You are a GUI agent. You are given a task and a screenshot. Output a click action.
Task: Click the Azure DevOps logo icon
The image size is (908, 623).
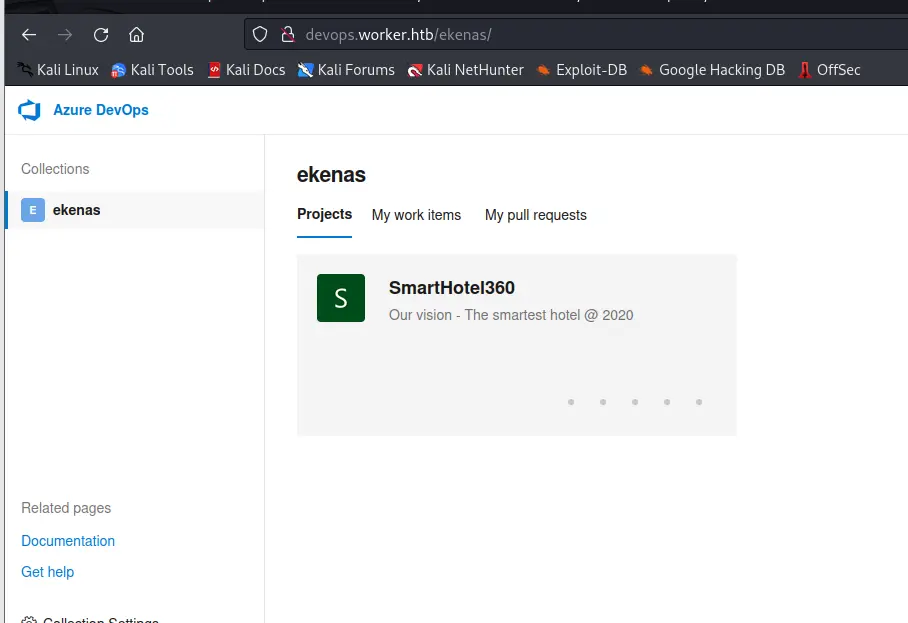point(30,110)
